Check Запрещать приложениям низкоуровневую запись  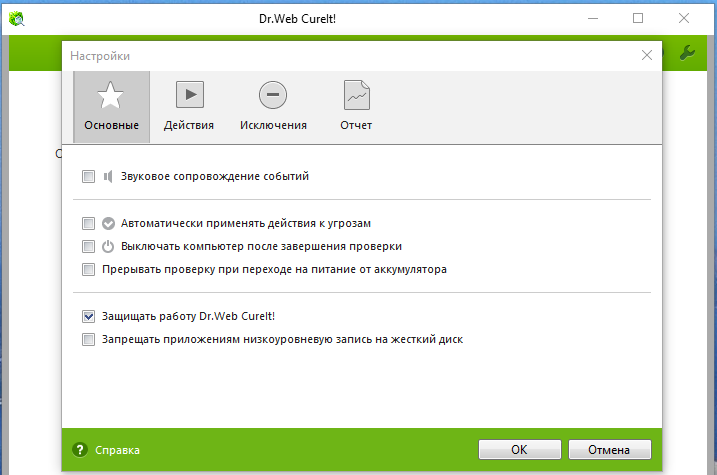click(88, 339)
